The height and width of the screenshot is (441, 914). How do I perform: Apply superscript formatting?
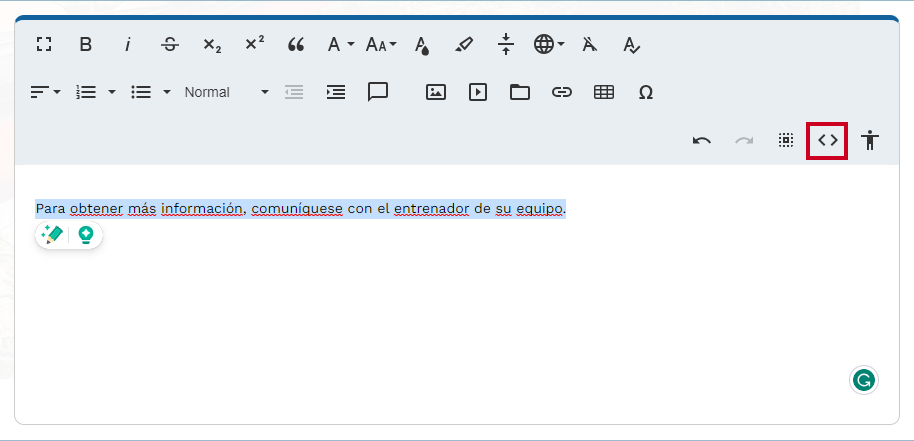click(x=254, y=44)
